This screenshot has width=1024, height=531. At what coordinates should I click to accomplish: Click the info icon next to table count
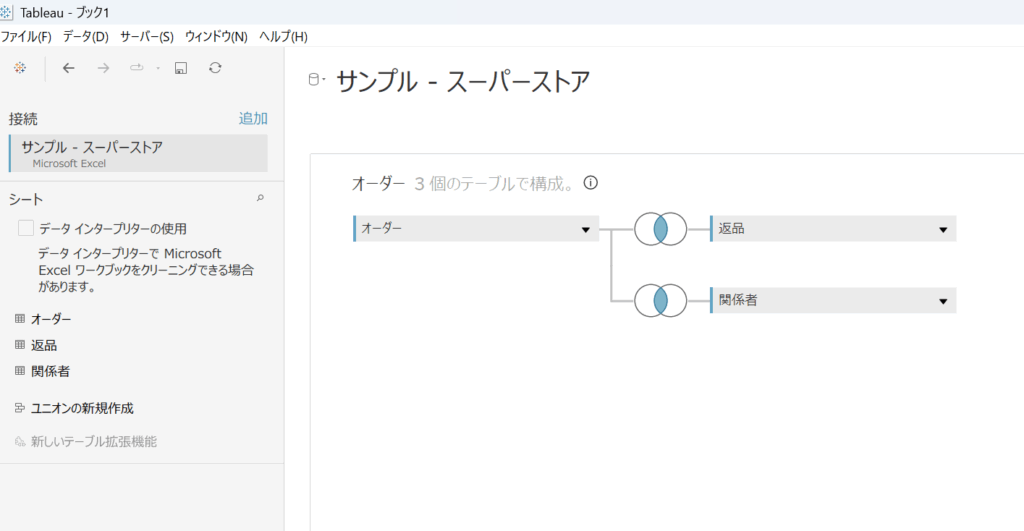[x=591, y=183]
